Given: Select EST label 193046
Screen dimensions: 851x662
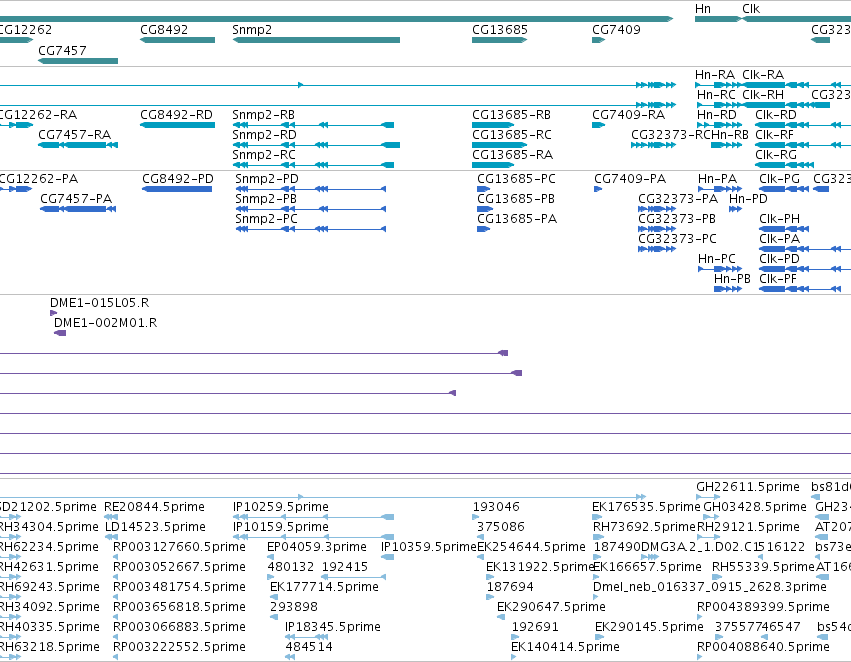Looking at the screenshot, I should pyautogui.click(x=496, y=507).
